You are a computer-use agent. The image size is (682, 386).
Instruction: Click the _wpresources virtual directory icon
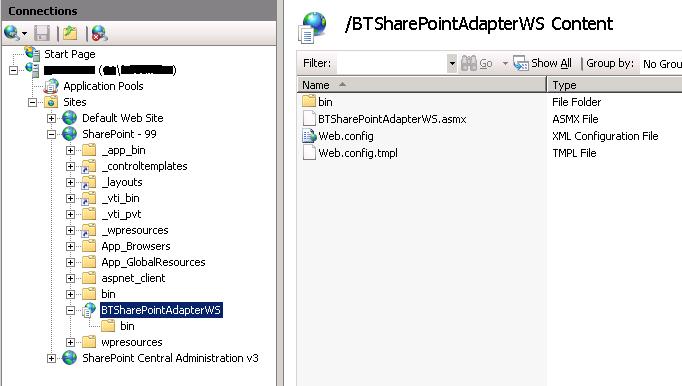[89, 230]
